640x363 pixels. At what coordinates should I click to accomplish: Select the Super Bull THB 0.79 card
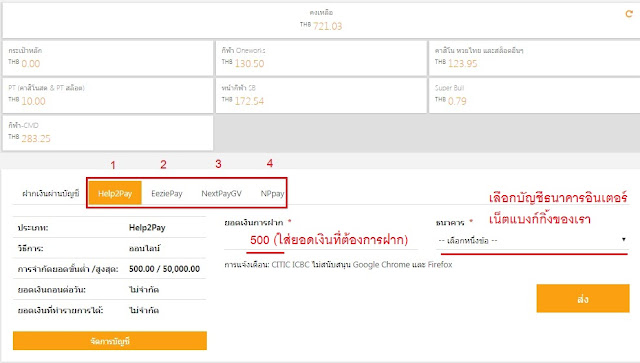point(534,96)
